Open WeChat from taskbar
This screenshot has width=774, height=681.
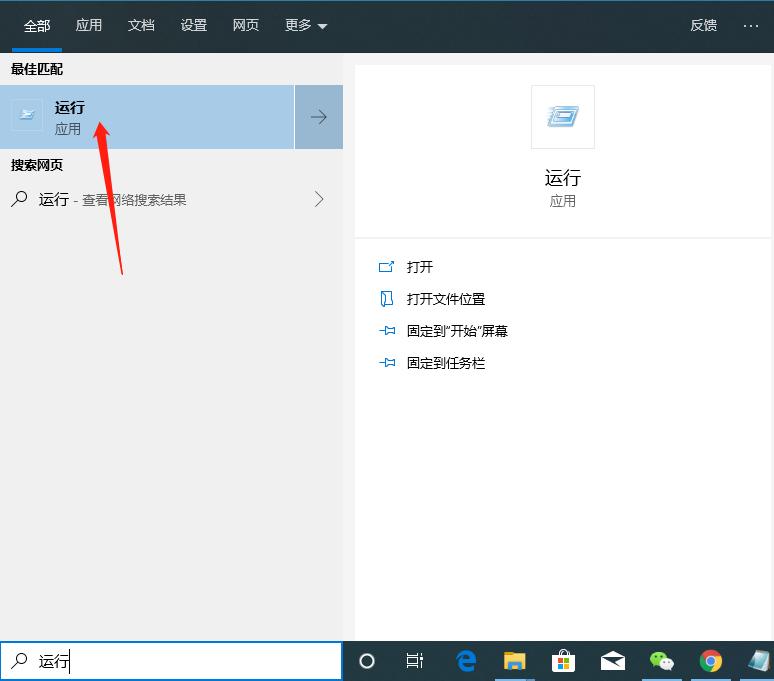pyautogui.click(x=661, y=661)
